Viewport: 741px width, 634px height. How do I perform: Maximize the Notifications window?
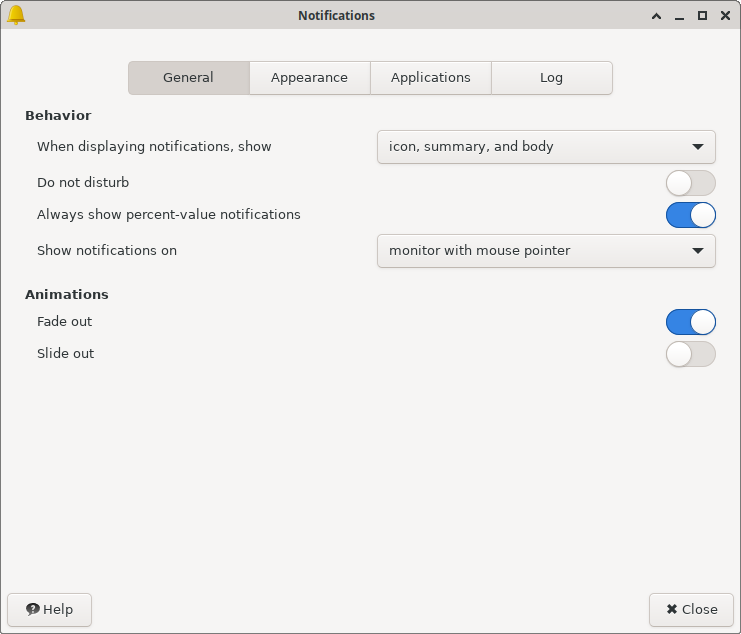(x=703, y=16)
